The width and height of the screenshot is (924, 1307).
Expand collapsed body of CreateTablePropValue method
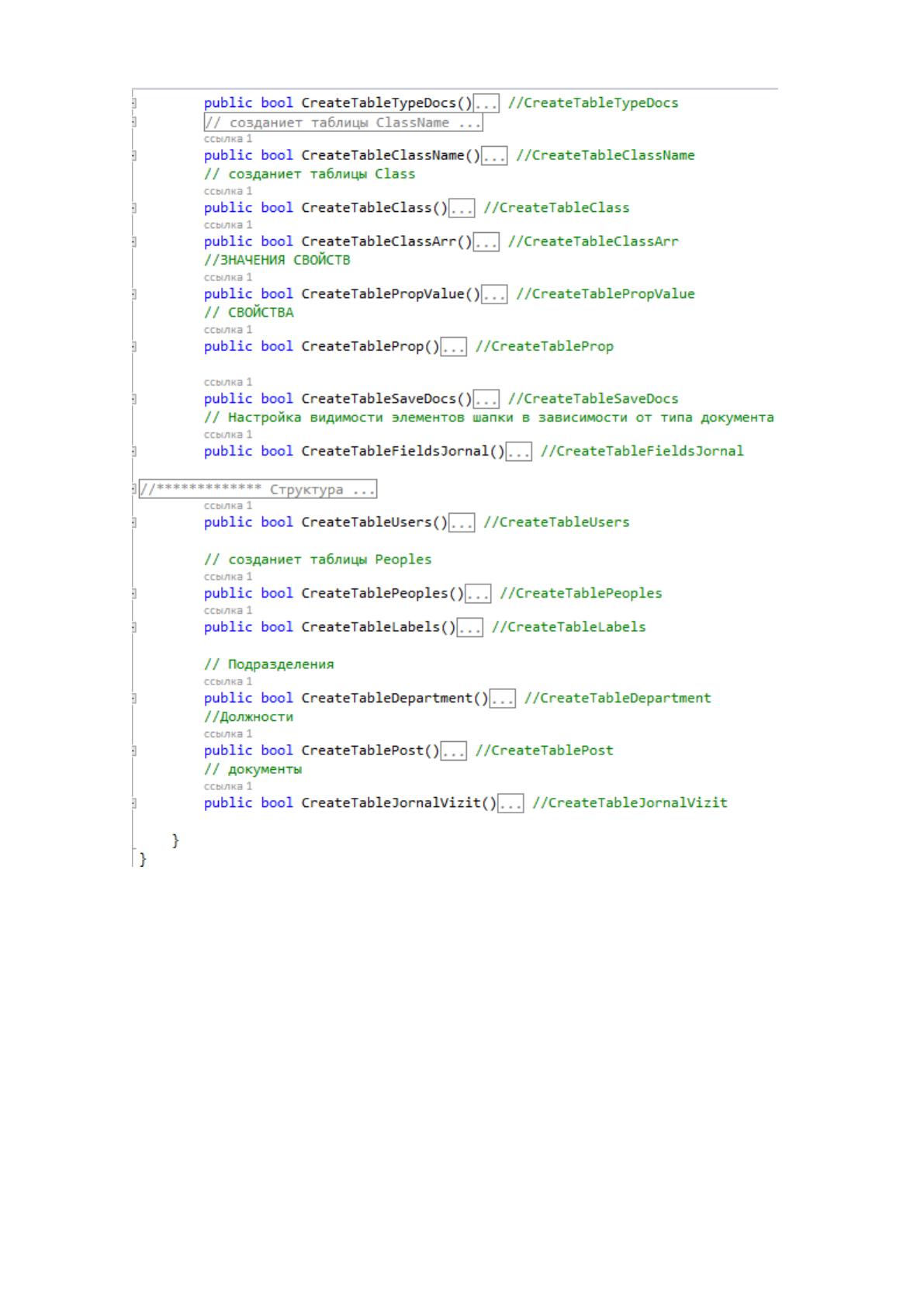tap(494, 294)
